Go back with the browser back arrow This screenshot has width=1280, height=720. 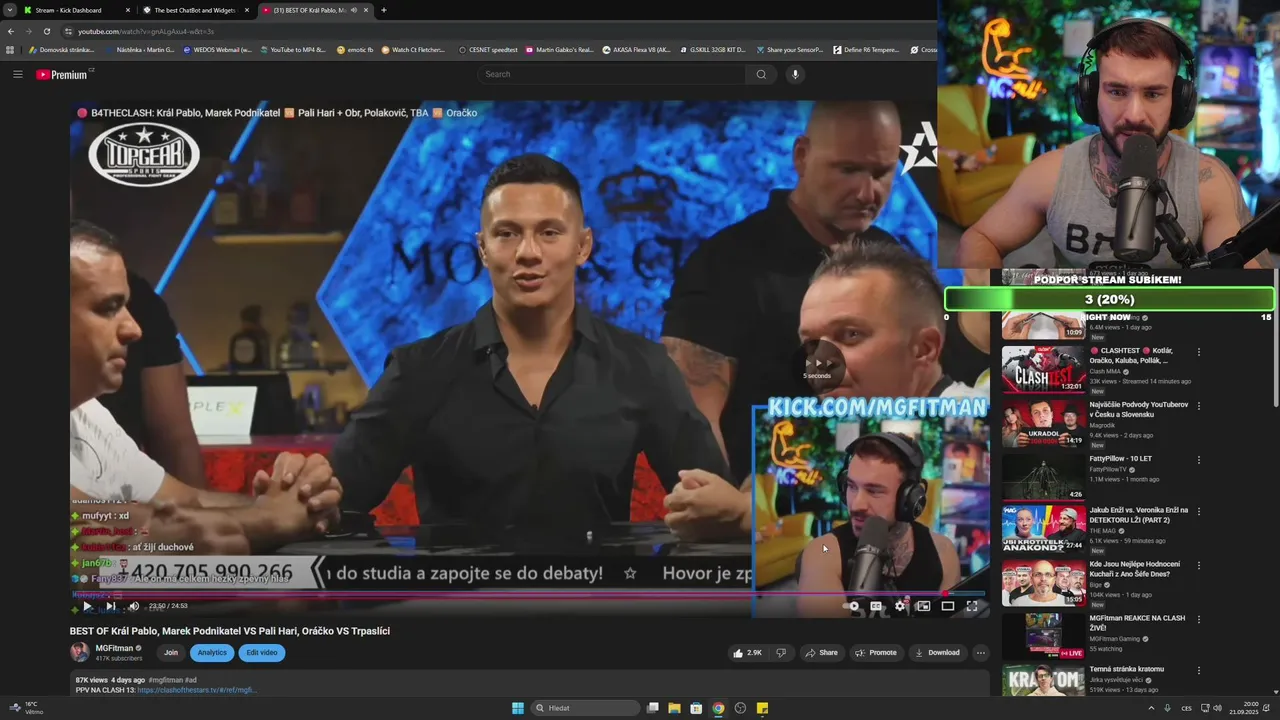[x=11, y=31]
